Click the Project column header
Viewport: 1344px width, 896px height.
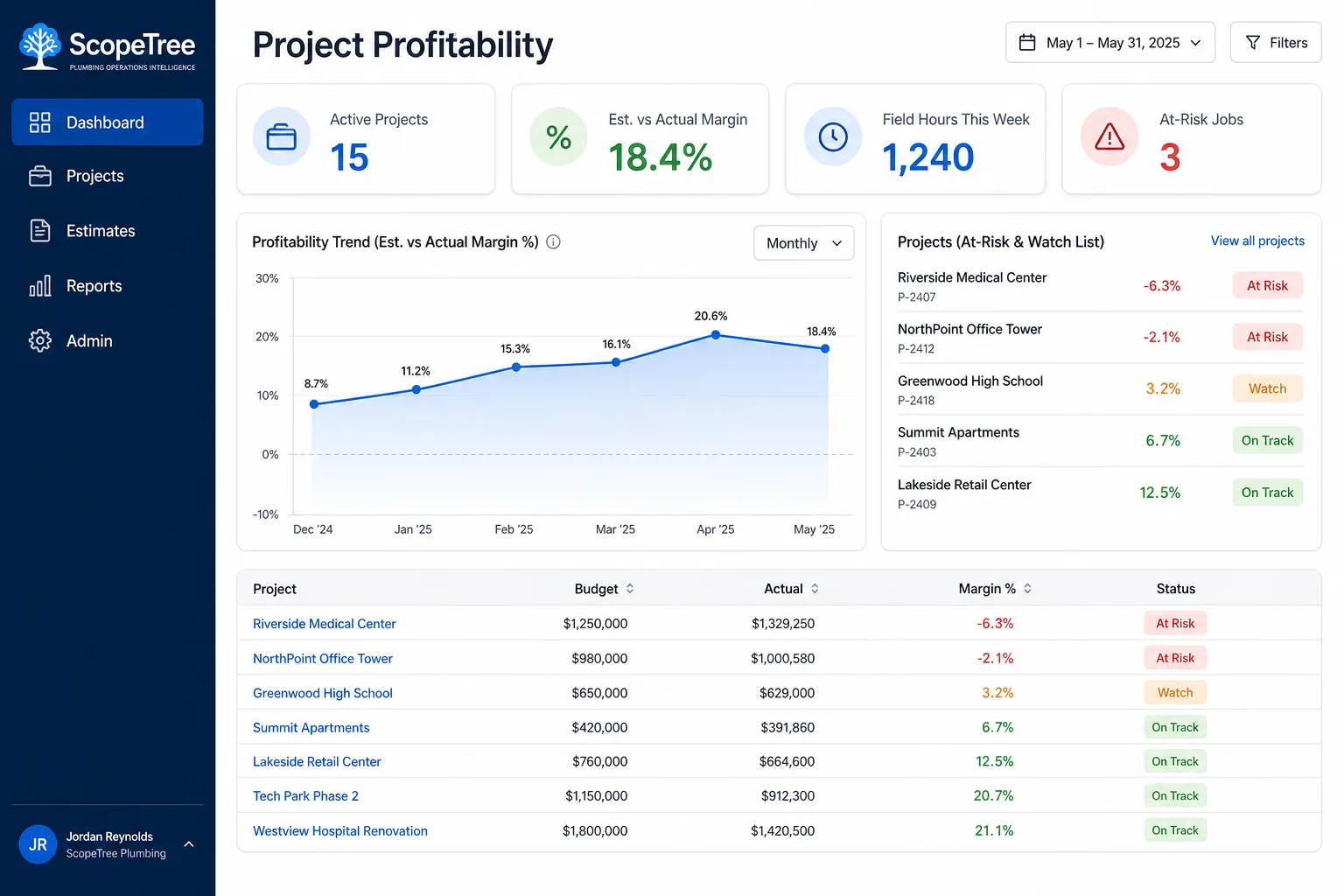pos(274,589)
